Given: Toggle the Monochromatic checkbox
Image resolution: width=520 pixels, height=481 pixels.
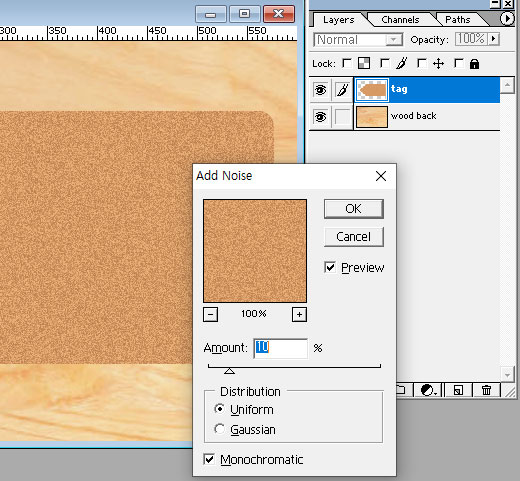Looking at the screenshot, I should 209,459.
